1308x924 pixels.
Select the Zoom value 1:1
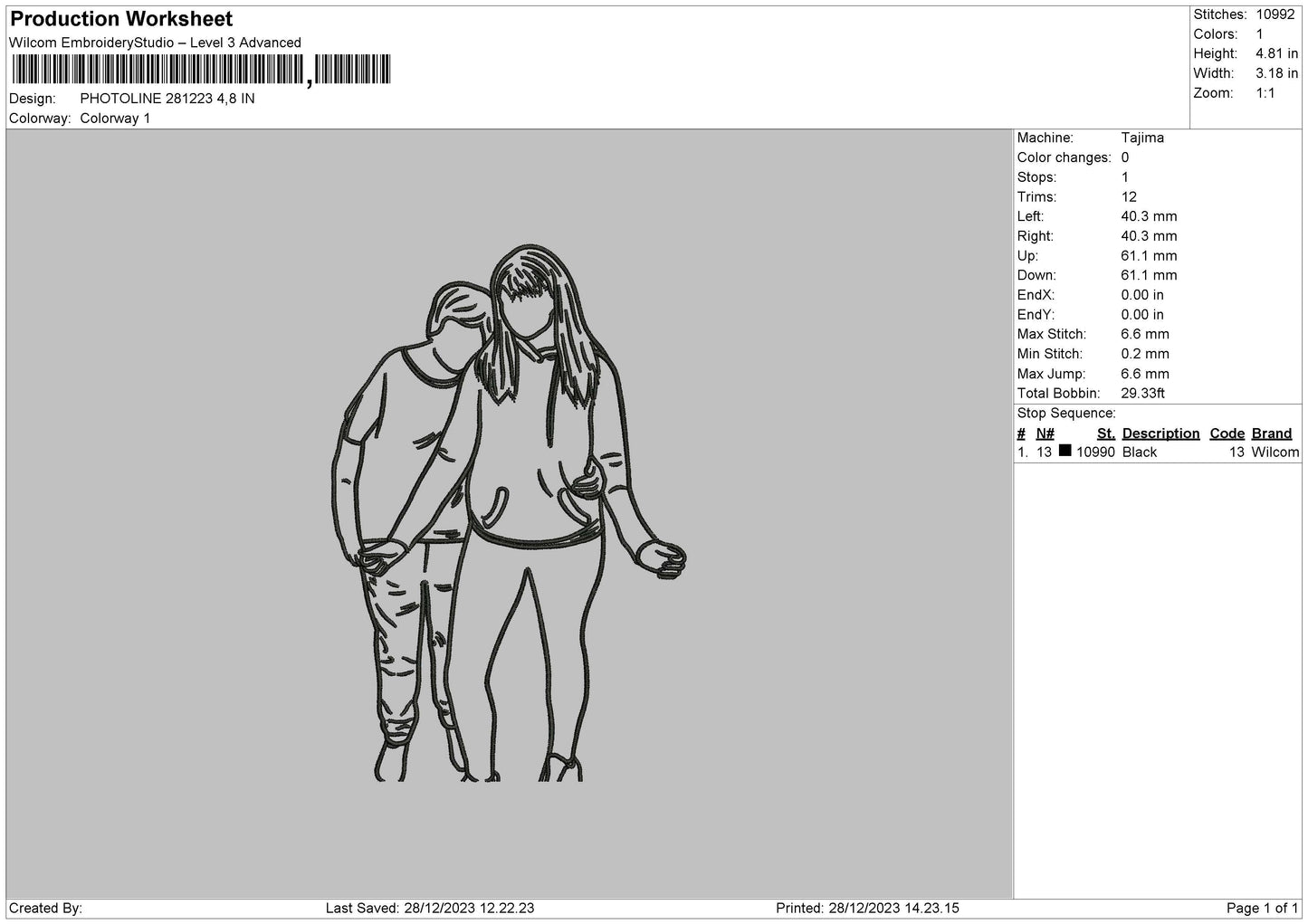point(1265,93)
